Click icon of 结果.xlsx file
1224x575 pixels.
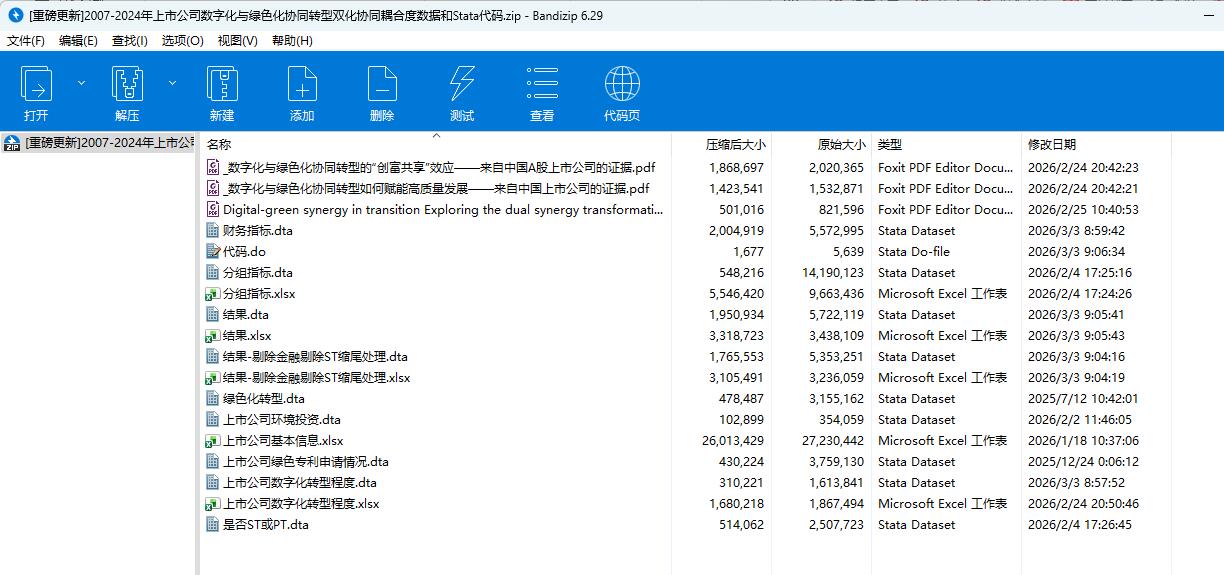coord(212,335)
